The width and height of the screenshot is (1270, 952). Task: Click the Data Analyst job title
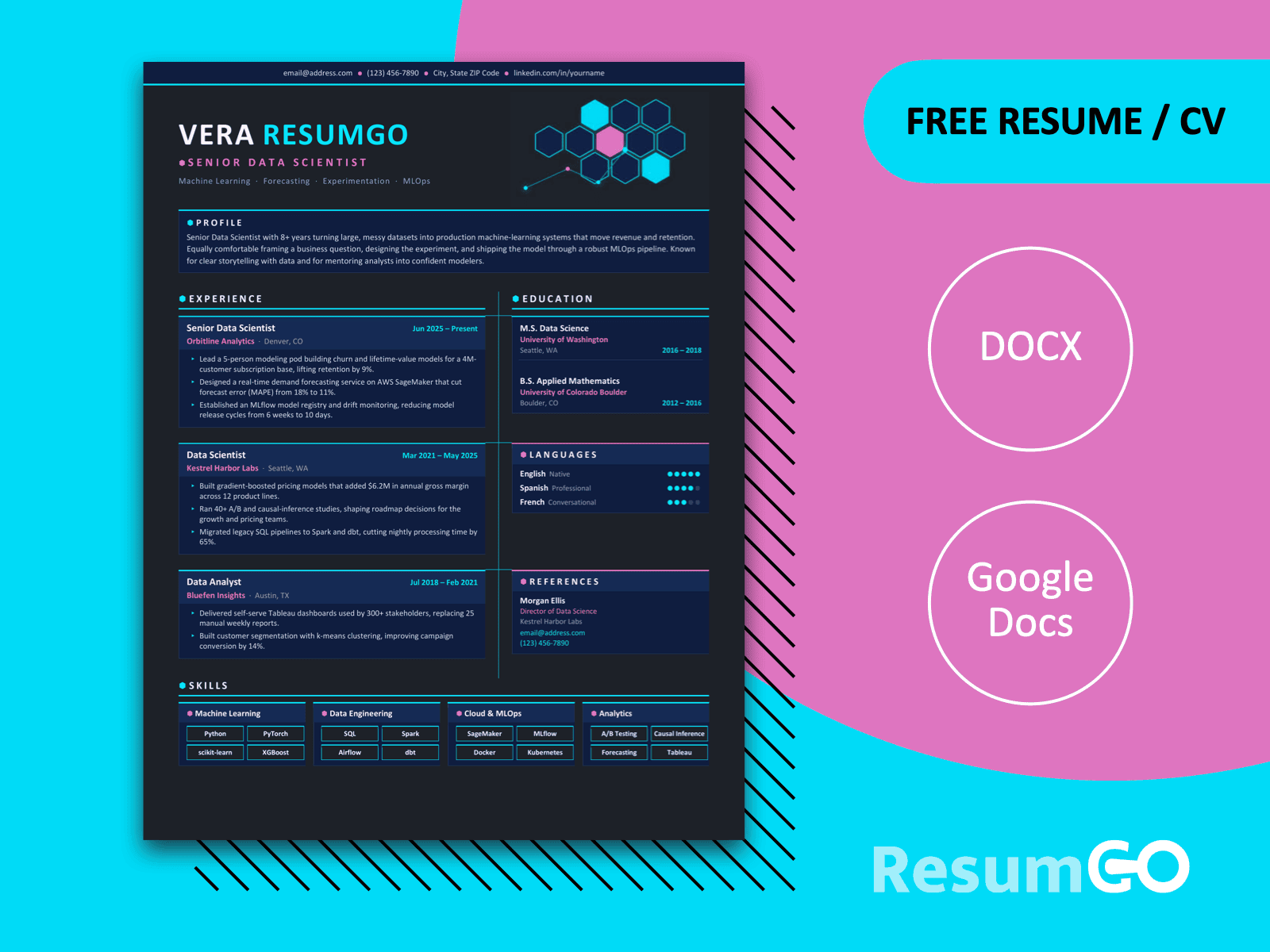click(214, 582)
